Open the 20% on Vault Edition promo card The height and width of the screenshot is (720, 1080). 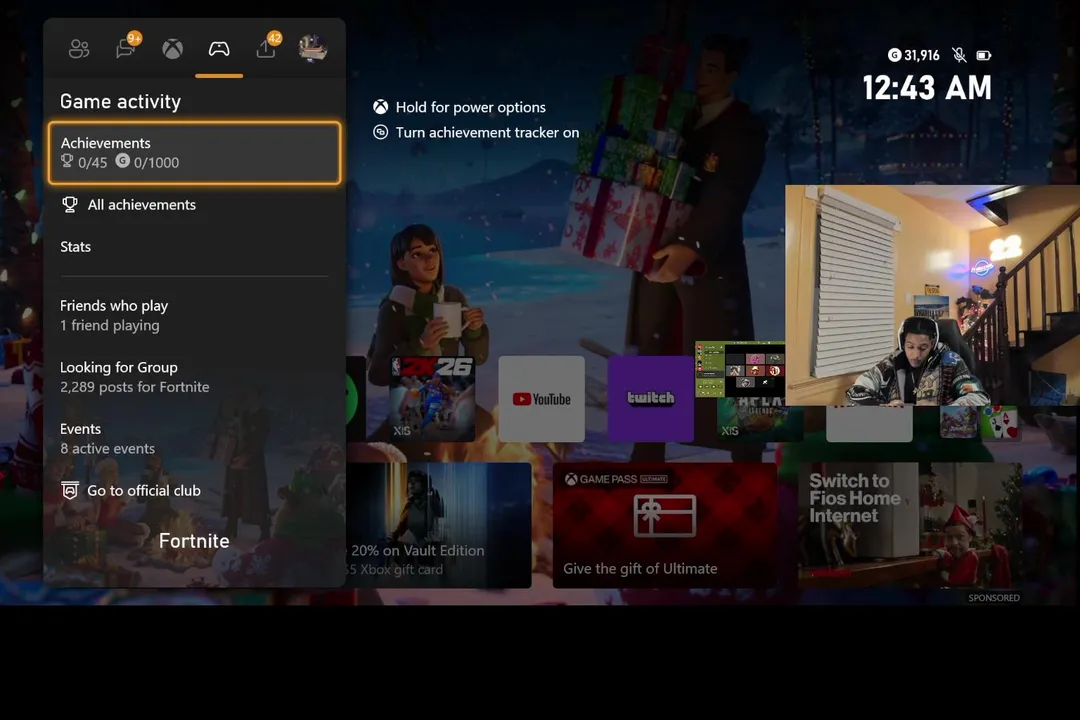coord(439,525)
